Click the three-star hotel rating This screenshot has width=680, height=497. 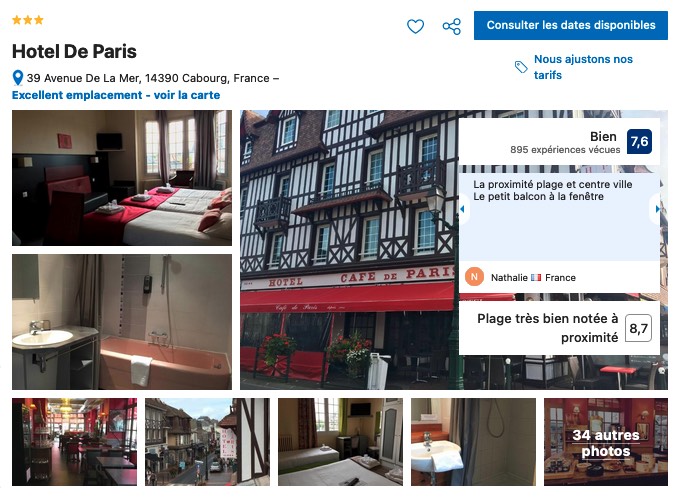(28, 20)
